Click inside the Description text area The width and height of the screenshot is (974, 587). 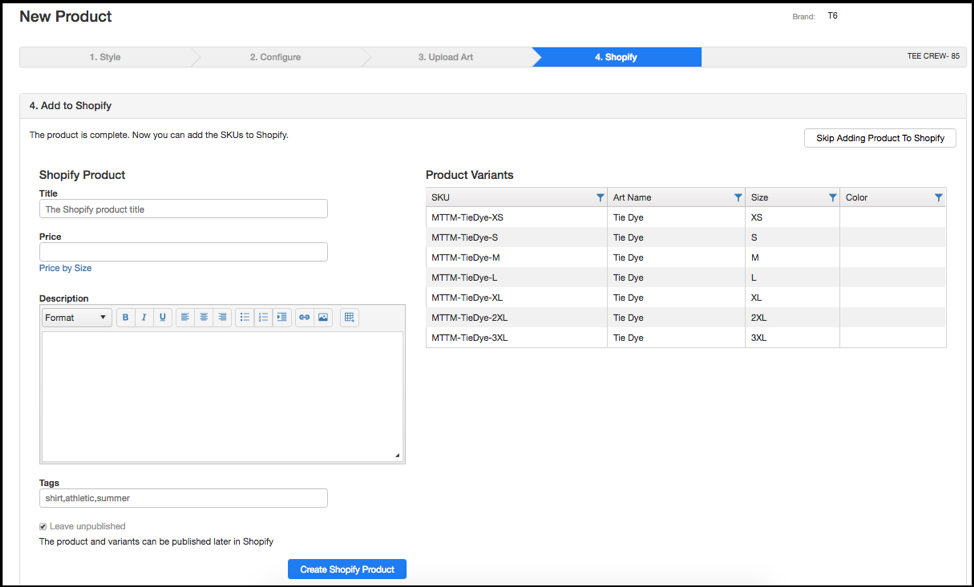click(222, 396)
